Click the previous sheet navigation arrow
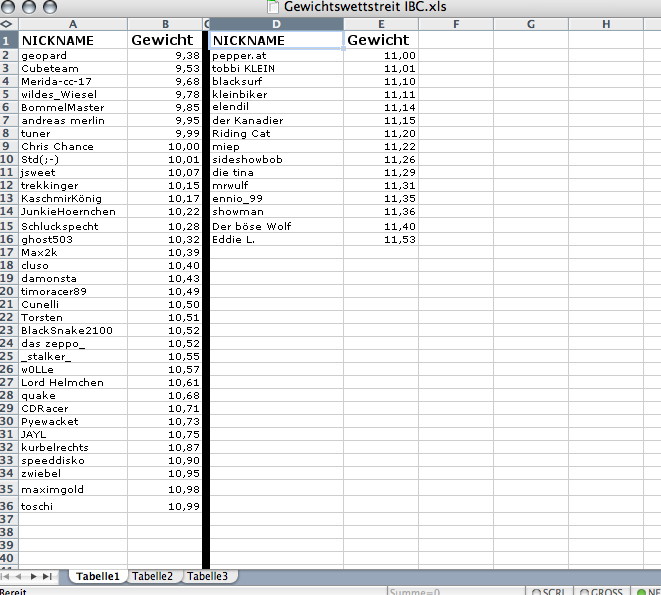This screenshot has height=595, width=661. click(21, 576)
